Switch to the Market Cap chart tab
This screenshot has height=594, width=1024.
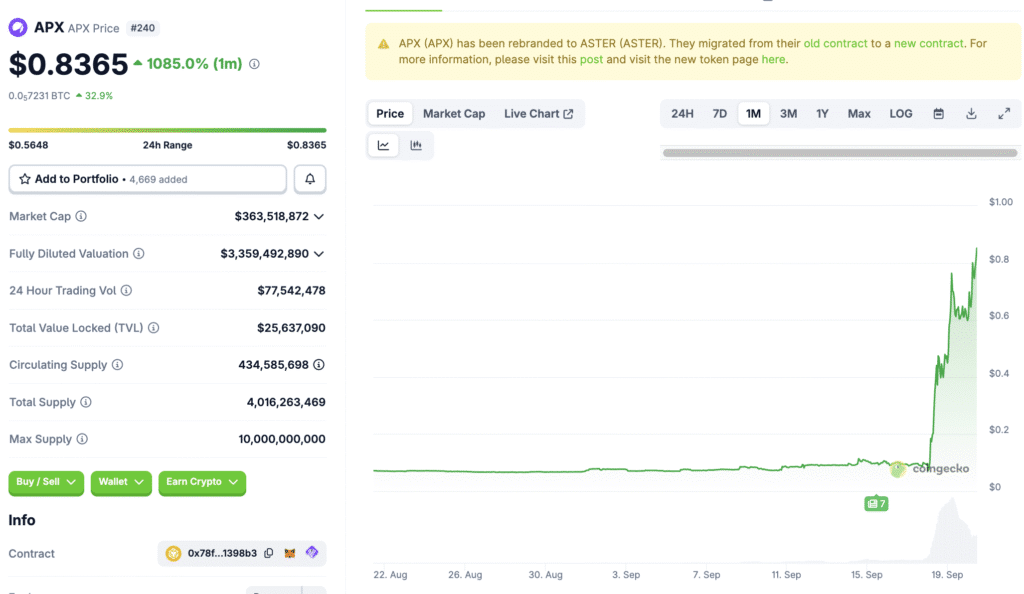pyautogui.click(x=454, y=114)
